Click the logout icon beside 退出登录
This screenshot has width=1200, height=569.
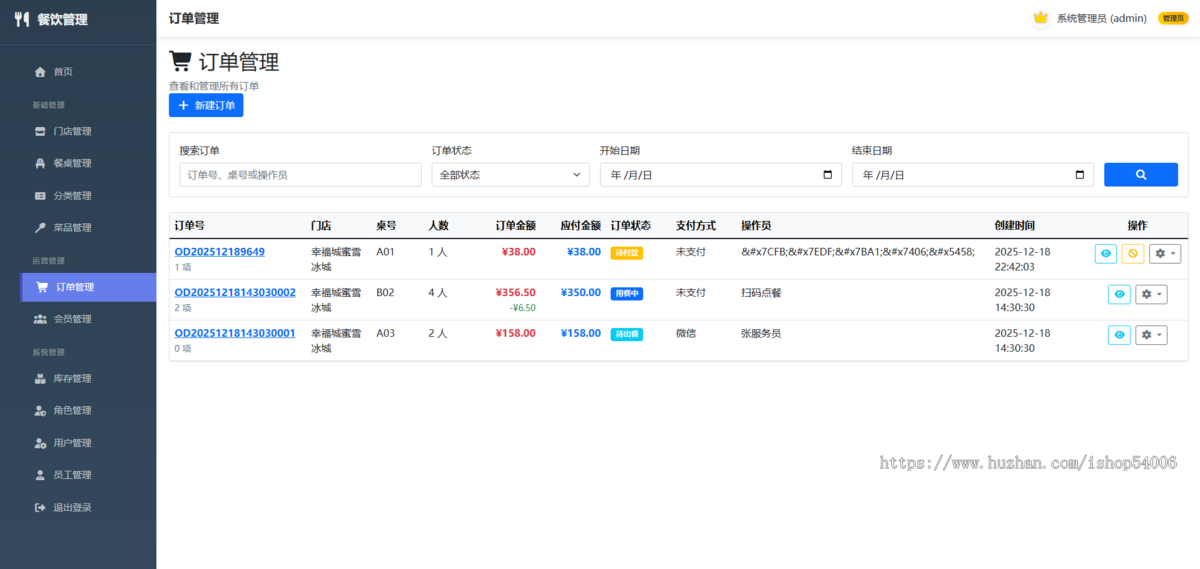click(40, 507)
